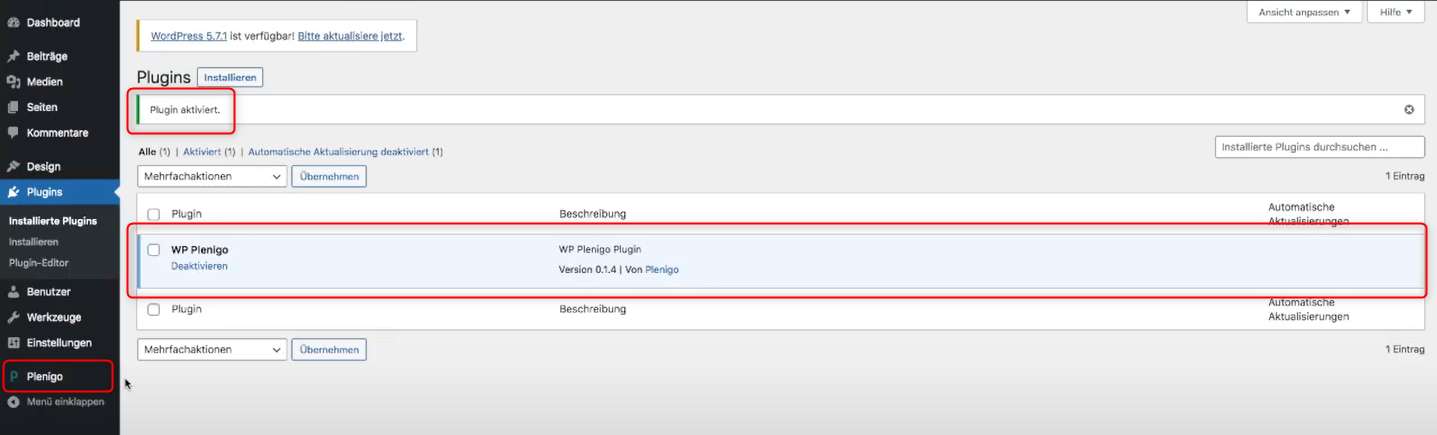Dismiss the 'Plugin aktiviert' notice
Screen dimensions: 1437x435
(1409, 110)
